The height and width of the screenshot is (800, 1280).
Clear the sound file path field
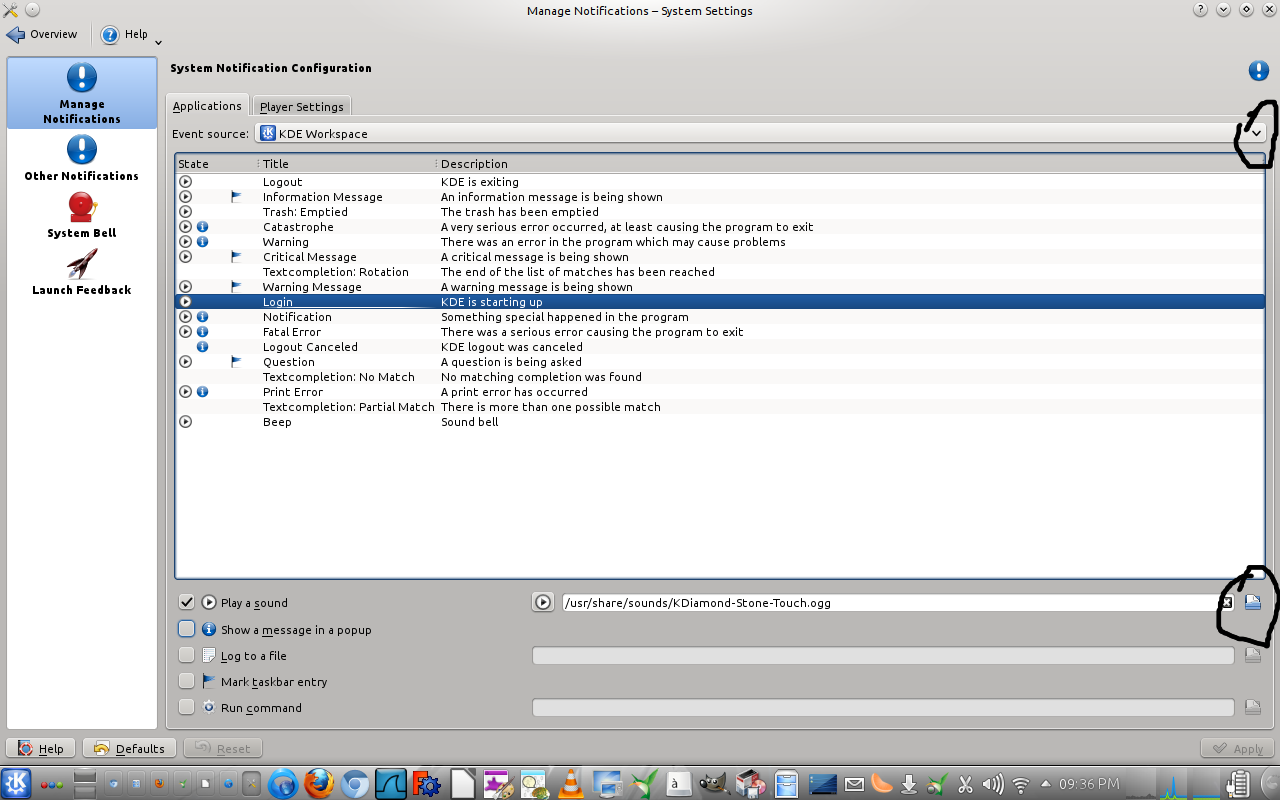(x=1226, y=602)
